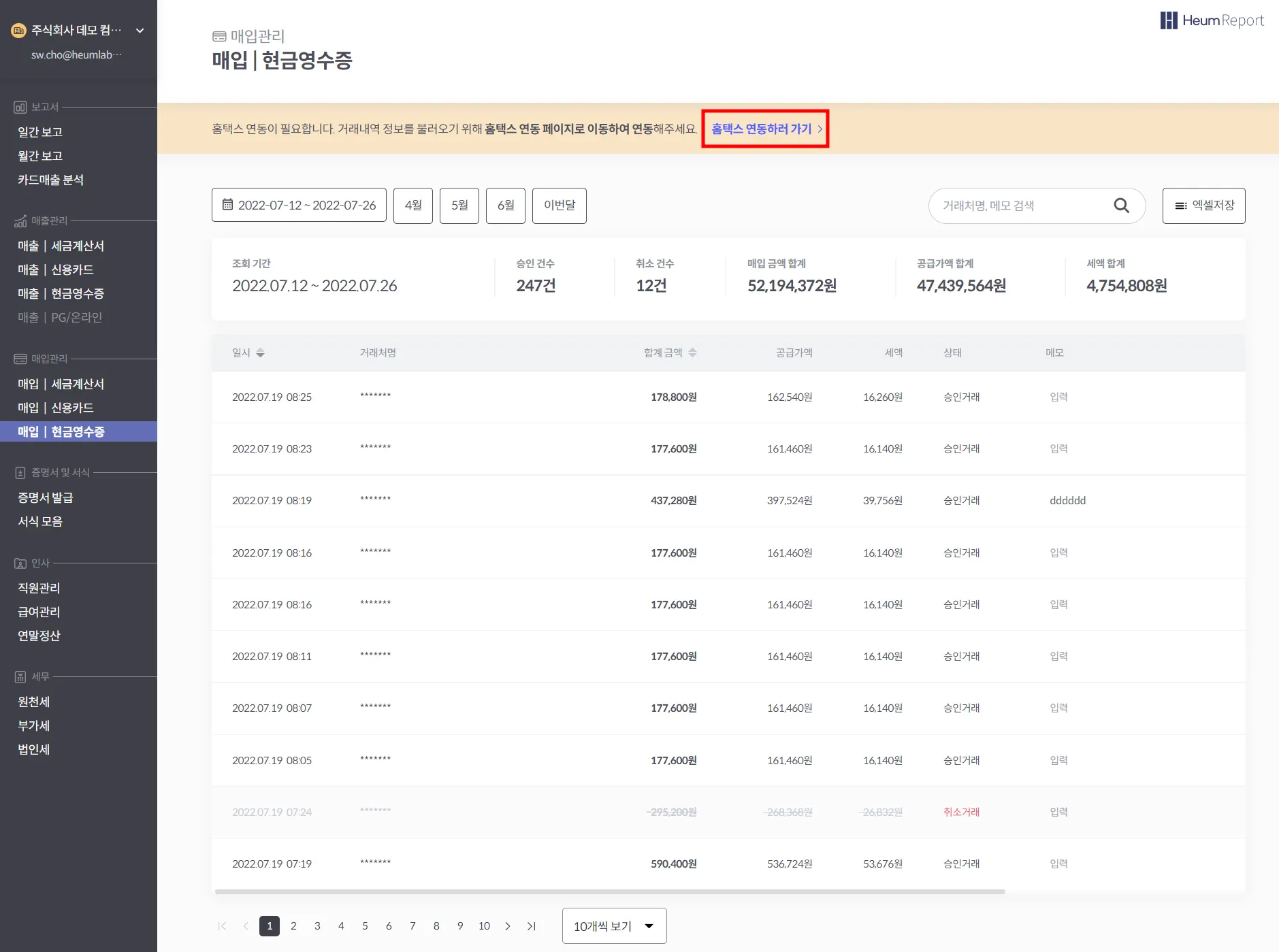Go to next page arrow
1279x952 pixels.
[x=508, y=926]
